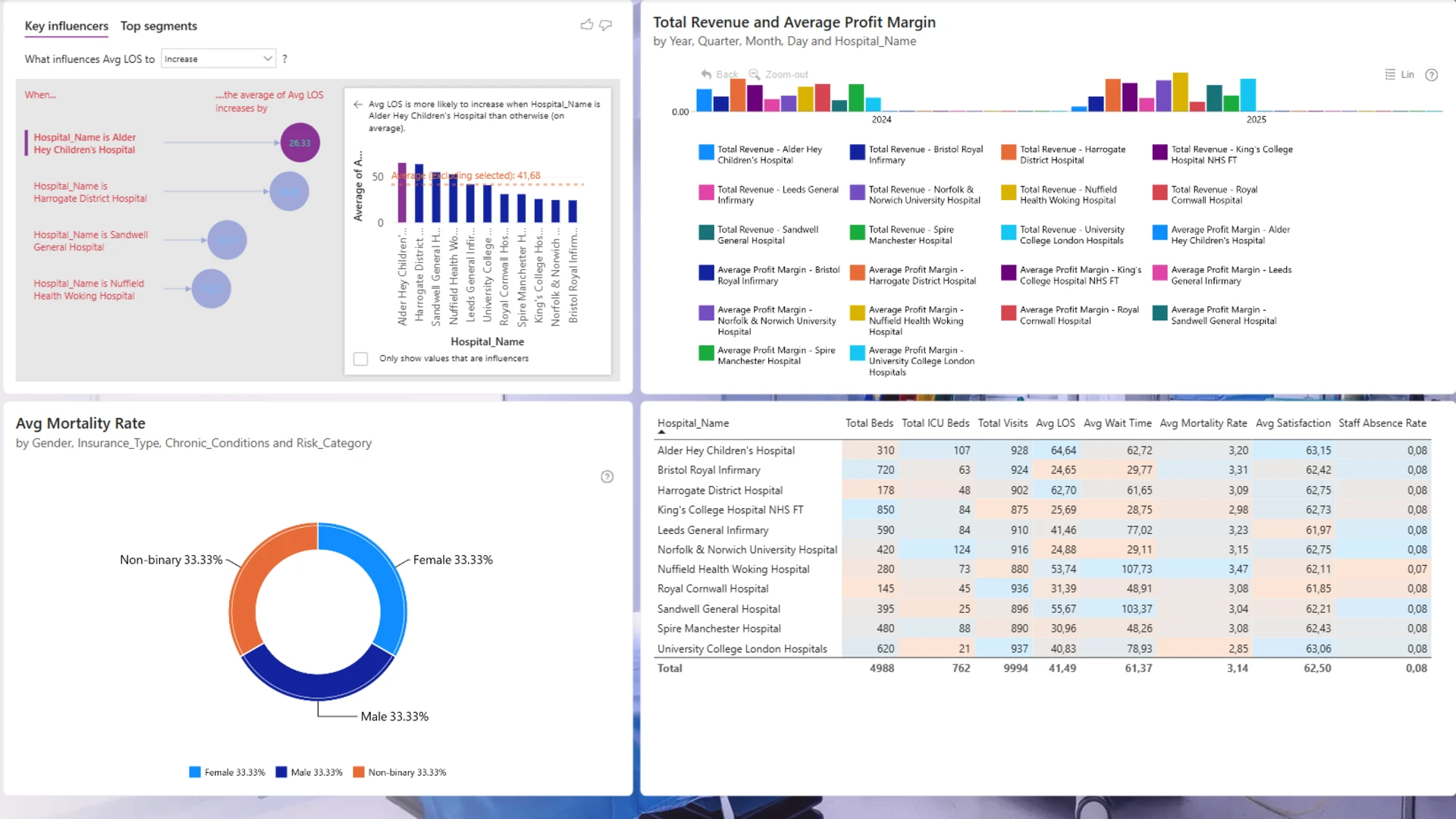The height and width of the screenshot is (819, 1456).
Task: Switch to Top segments tab
Action: pyautogui.click(x=158, y=26)
